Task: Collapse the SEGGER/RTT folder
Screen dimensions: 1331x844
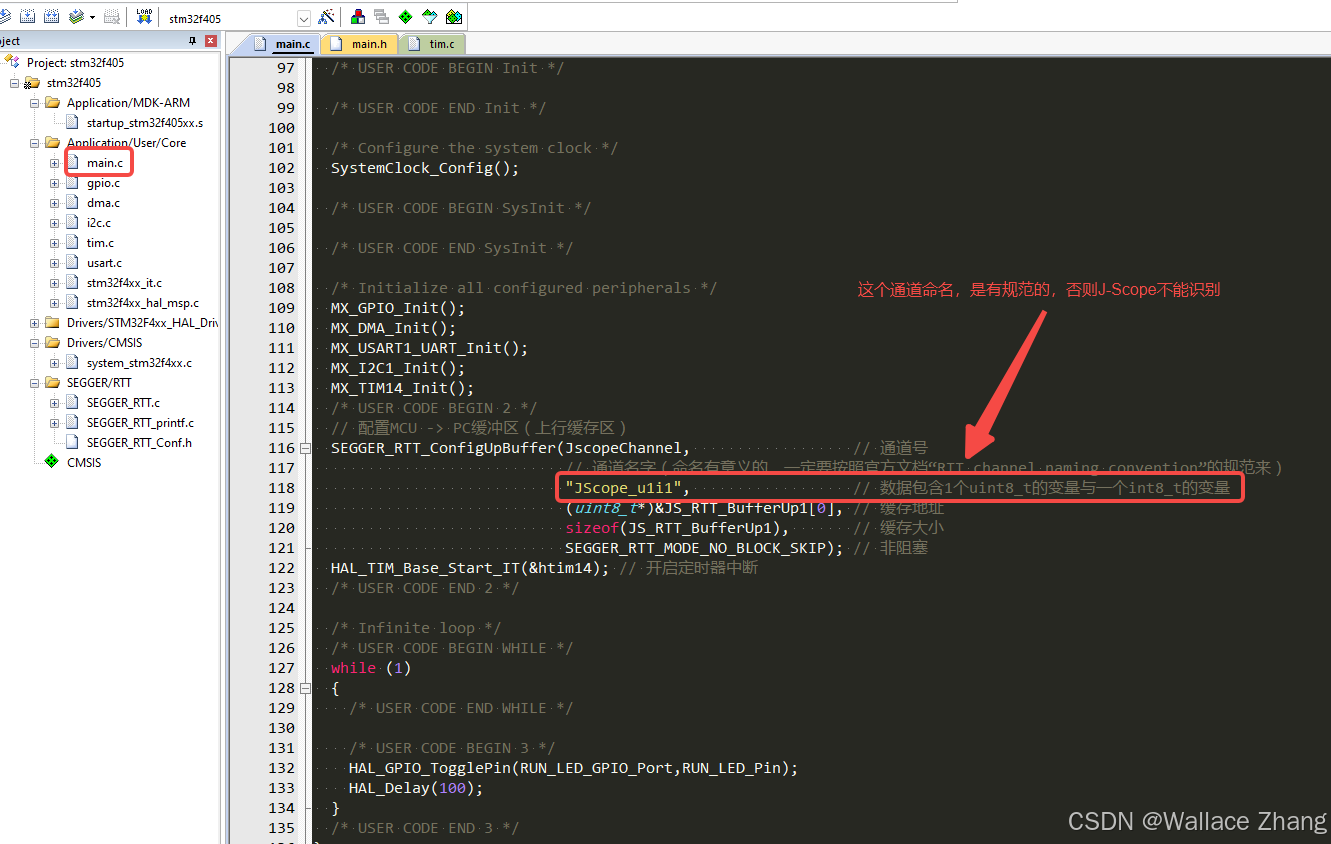Action: click(x=35, y=383)
